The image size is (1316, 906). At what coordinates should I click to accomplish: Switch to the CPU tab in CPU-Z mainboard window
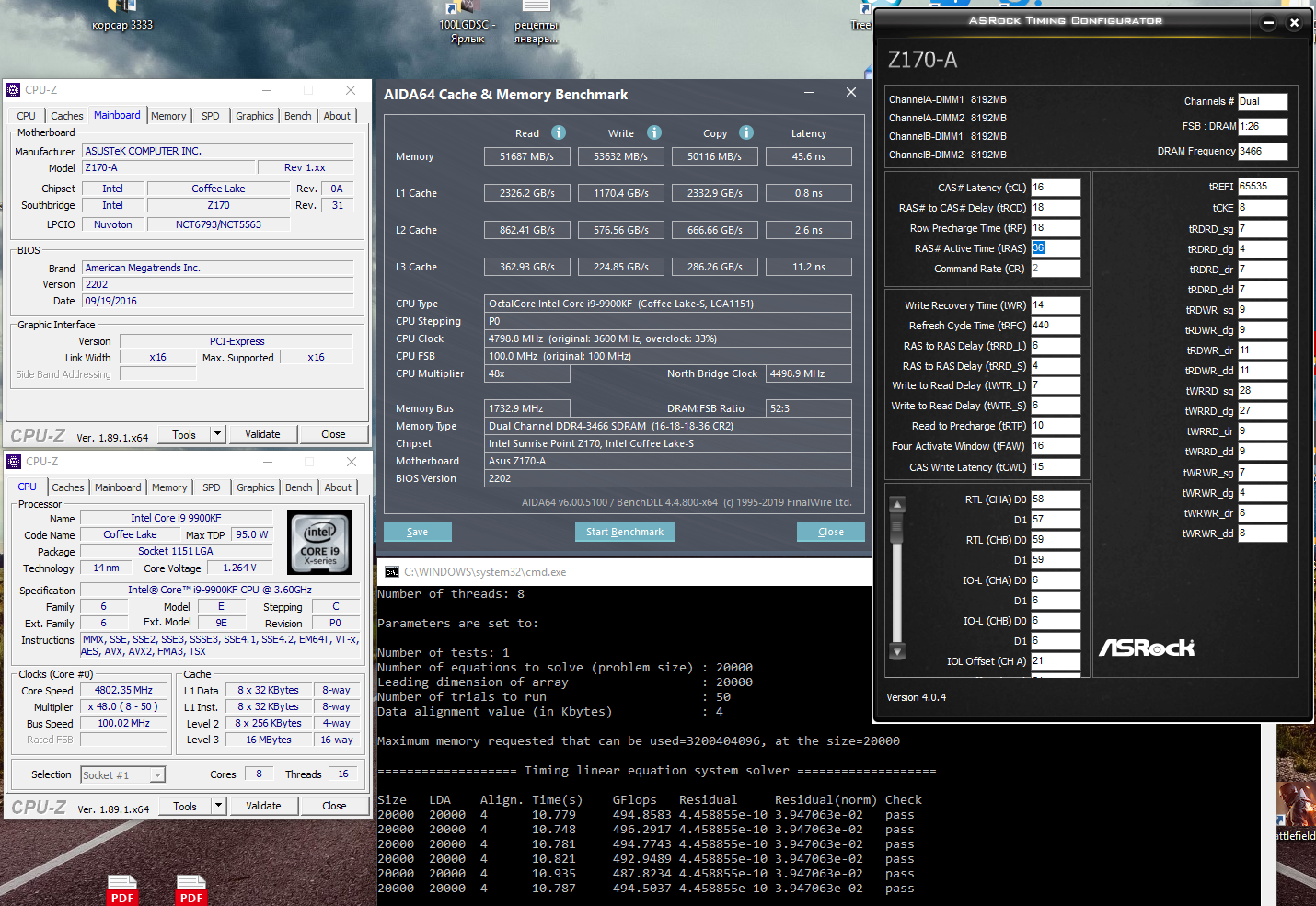coord(26,116)
